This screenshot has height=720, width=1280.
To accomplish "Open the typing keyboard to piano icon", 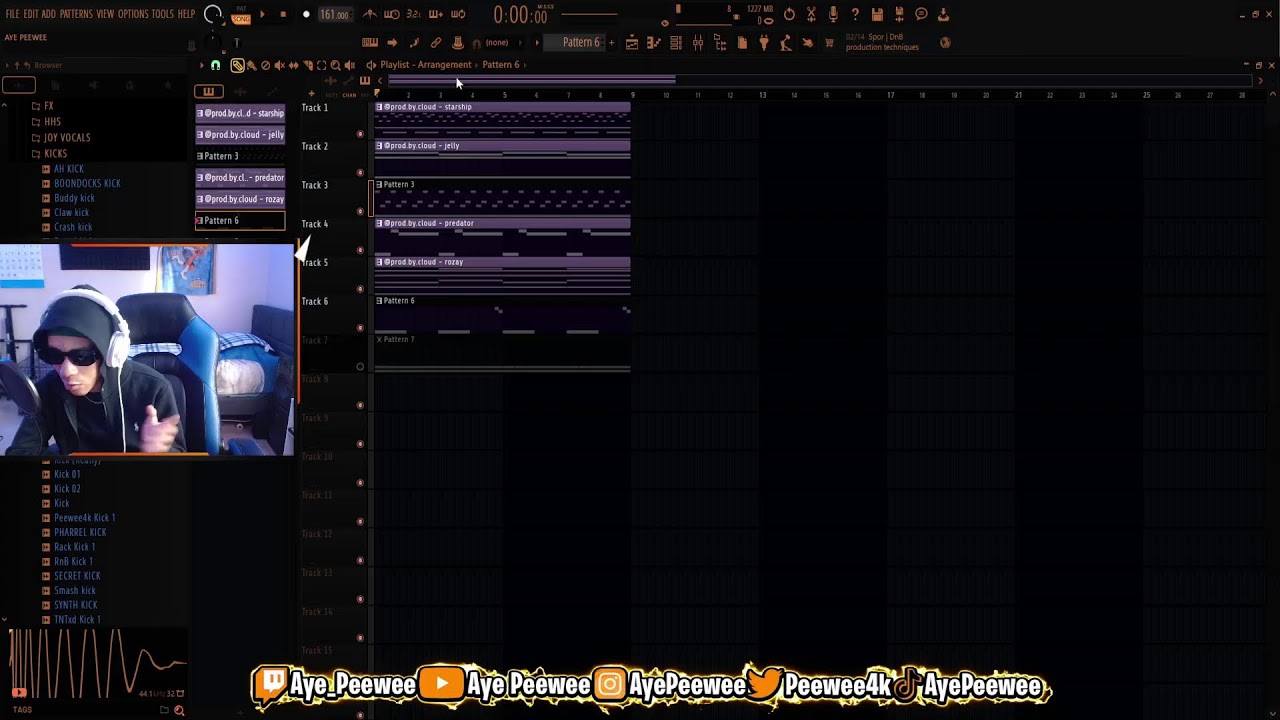I will point(369,43).
